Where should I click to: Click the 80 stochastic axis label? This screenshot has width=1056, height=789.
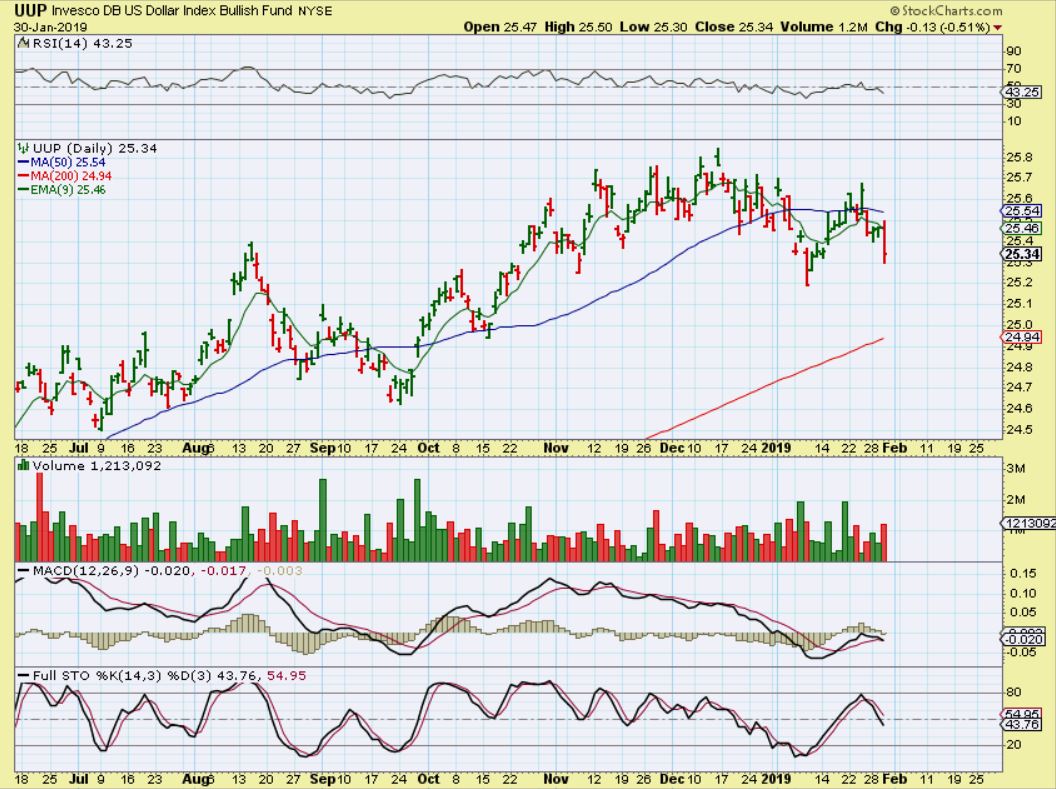(1014, 693)
